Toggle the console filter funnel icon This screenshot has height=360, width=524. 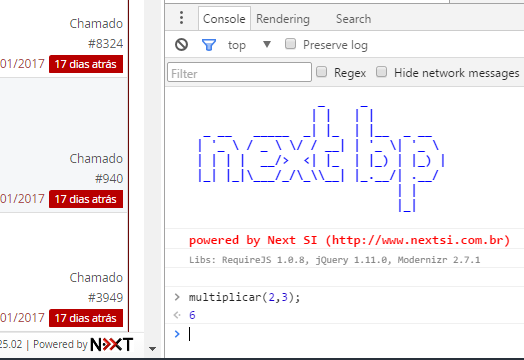(x=209, y=45)
